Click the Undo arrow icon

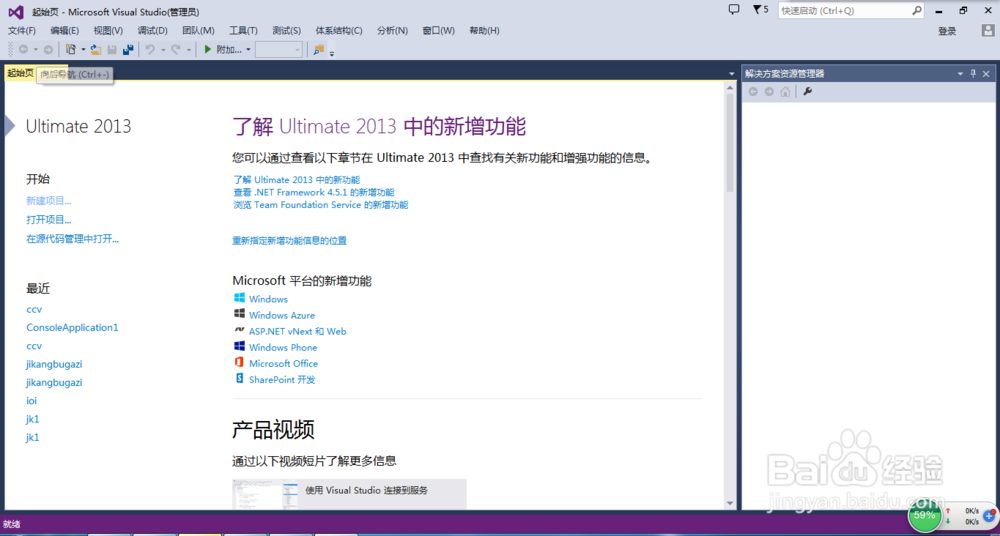coord(150,49)
